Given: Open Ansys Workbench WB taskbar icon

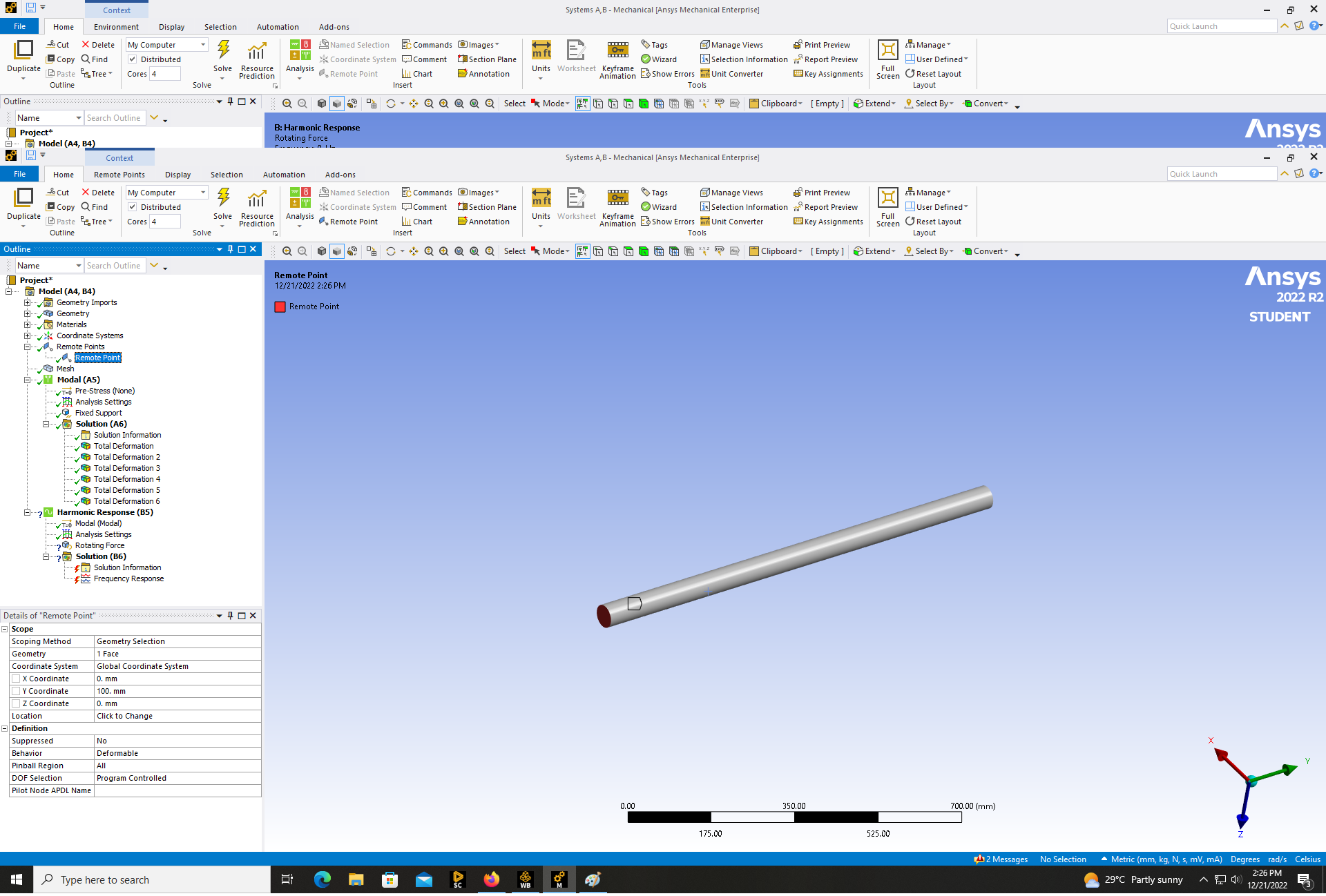Looking at the screenshot, I should 525,879.
